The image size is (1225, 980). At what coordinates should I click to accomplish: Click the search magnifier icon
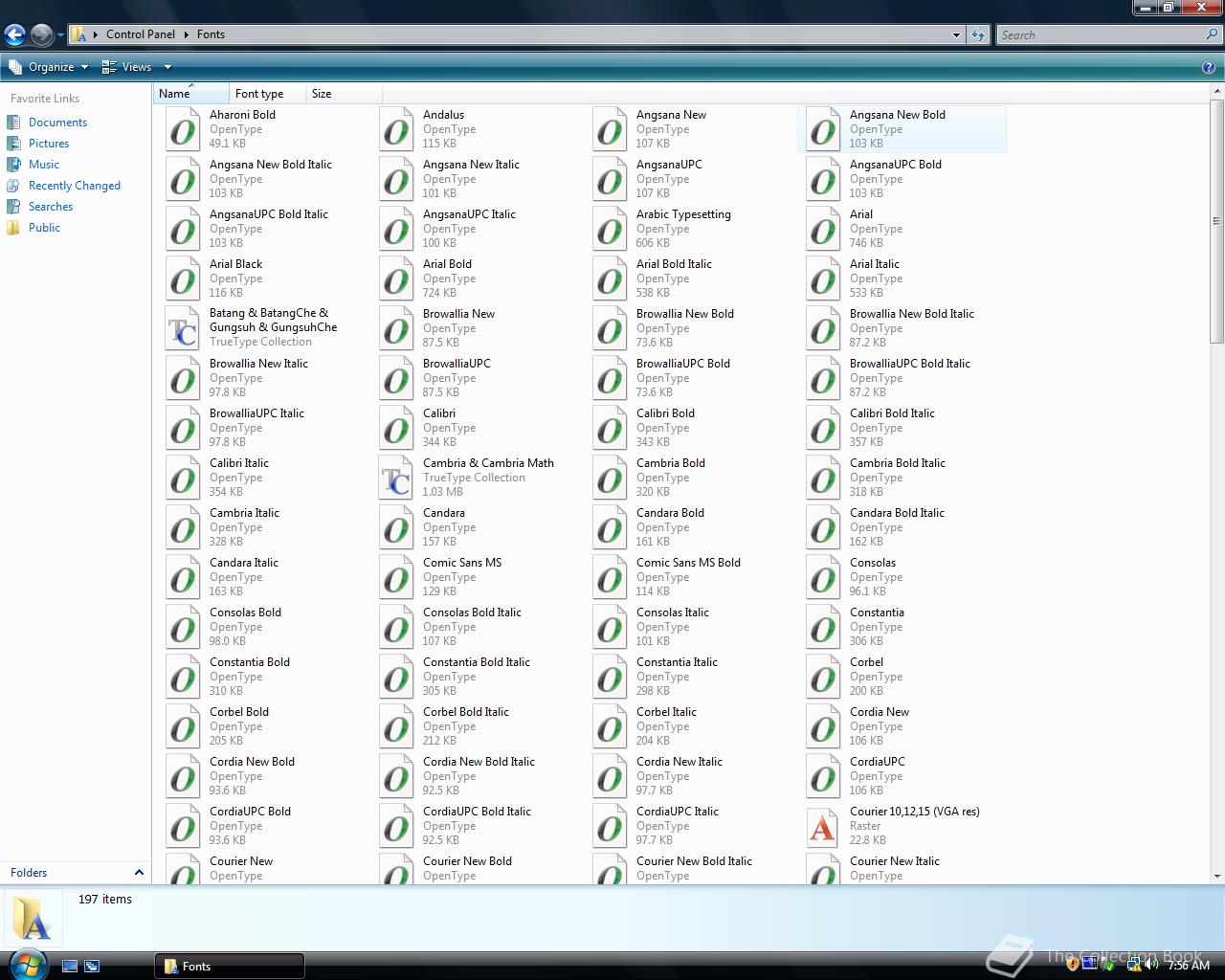click(x=1214, y=34)
